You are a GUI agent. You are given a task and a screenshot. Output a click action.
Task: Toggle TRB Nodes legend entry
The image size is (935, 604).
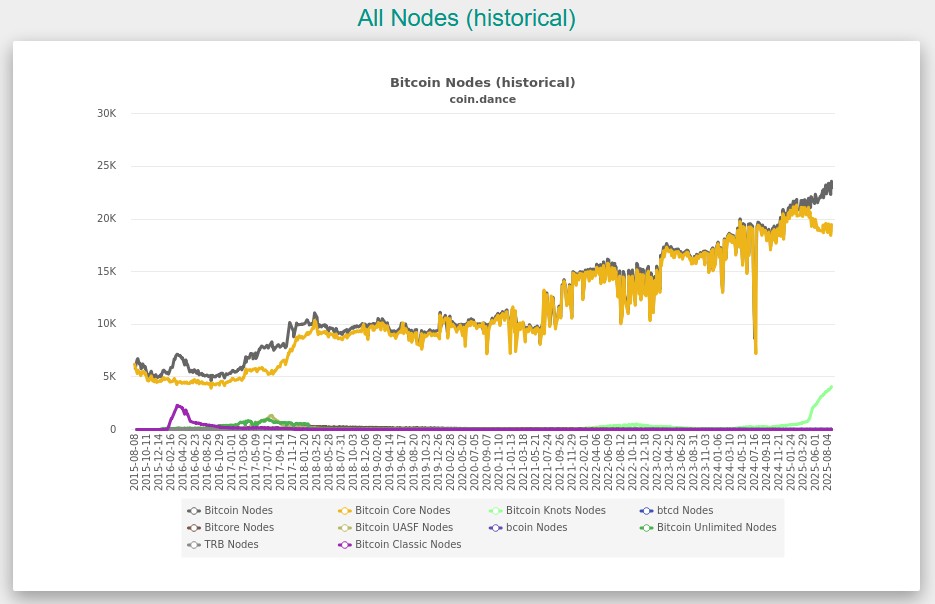pyautogui.click(x=222, y=544)
